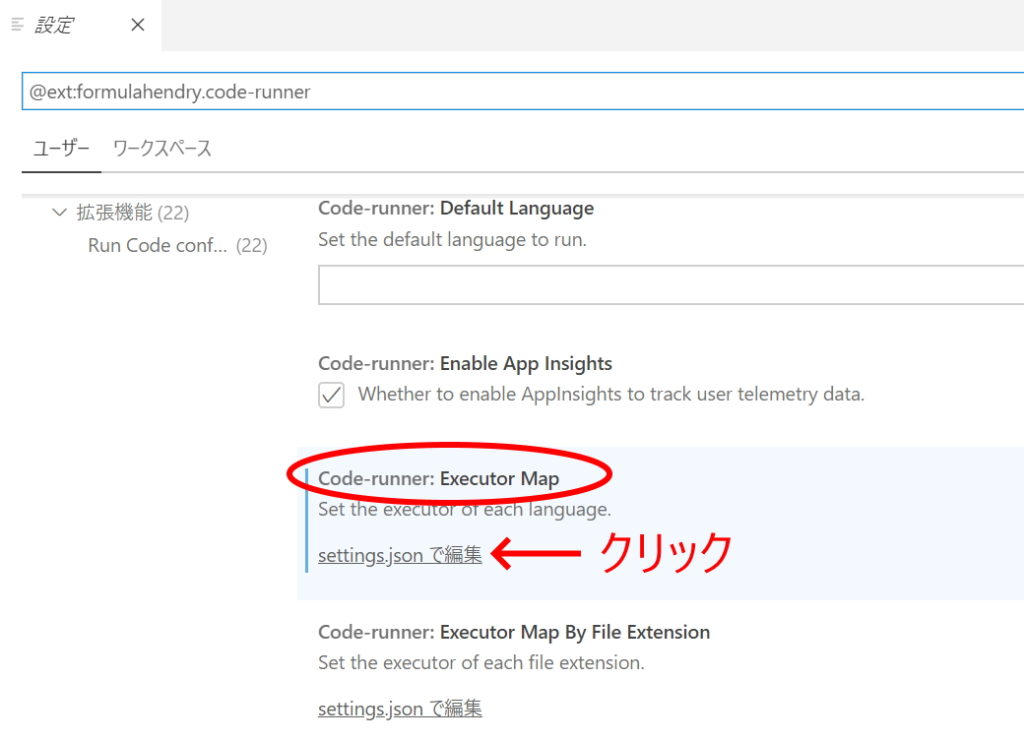Open settings.json link under Executor Map By File Extension
Screen dimensions: 1024x741
(400, 708)
